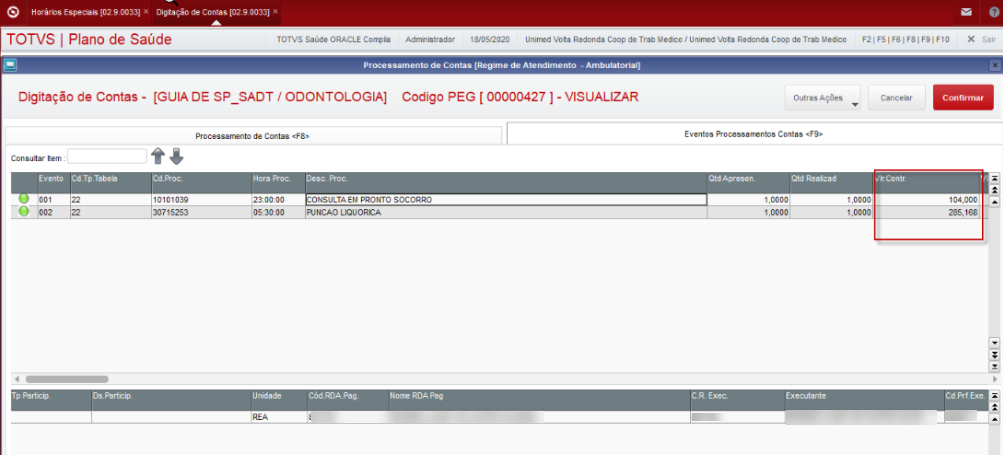Click the Sair exit button
This screenshot has height=455, width=1003.
click(x=981, y=39)
